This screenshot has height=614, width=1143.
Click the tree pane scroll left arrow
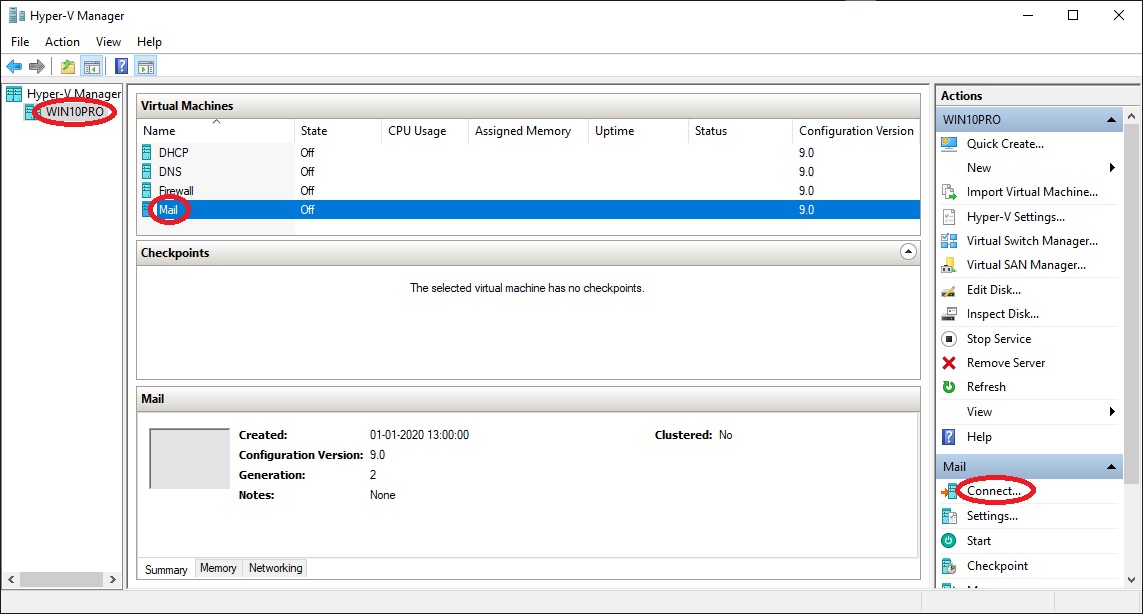(11, 580)
